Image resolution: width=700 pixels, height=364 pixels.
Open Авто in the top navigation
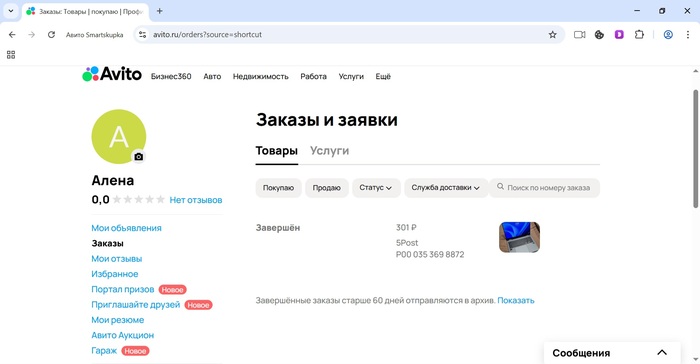(x=212, y=76)
